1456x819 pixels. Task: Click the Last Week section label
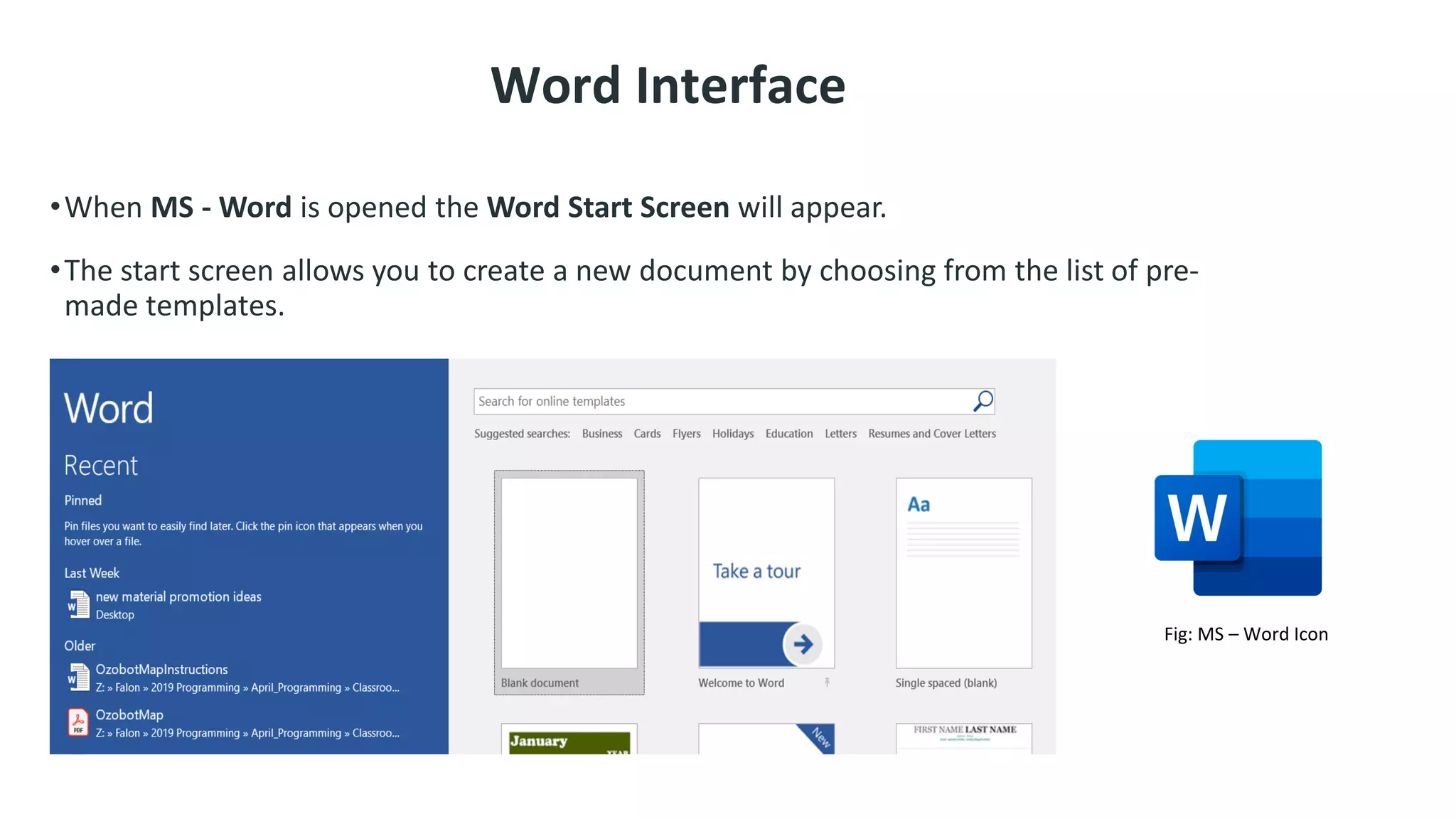pyautogui.click(x=92, y=573)
